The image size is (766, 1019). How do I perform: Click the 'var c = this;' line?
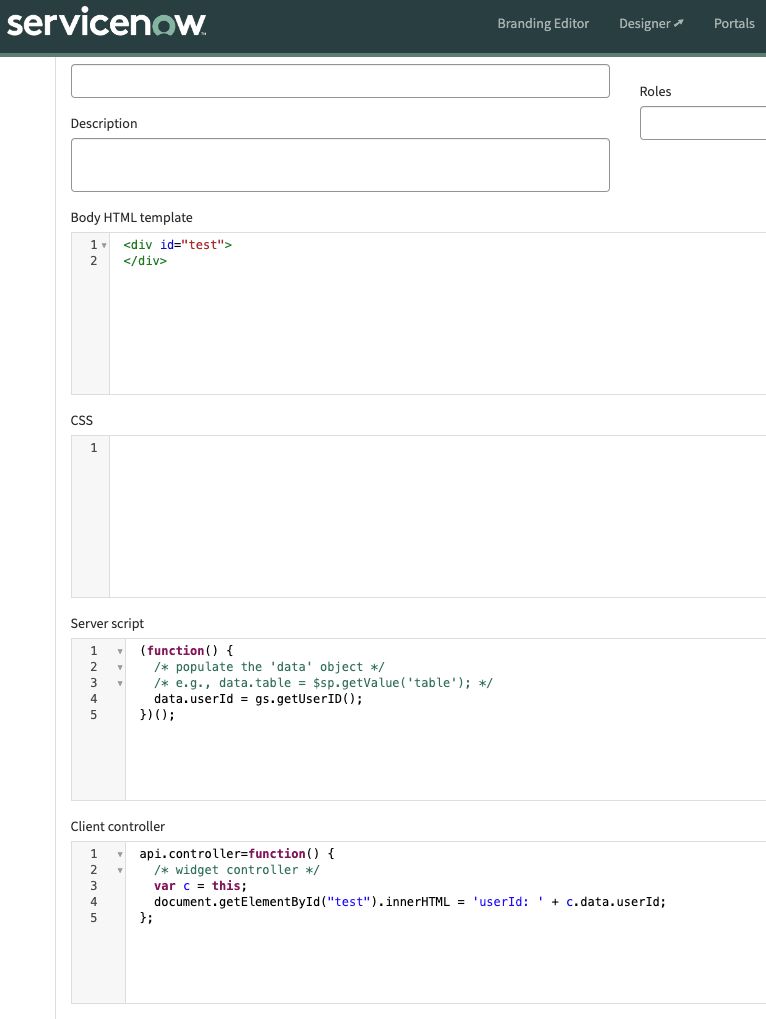[200, 886]
